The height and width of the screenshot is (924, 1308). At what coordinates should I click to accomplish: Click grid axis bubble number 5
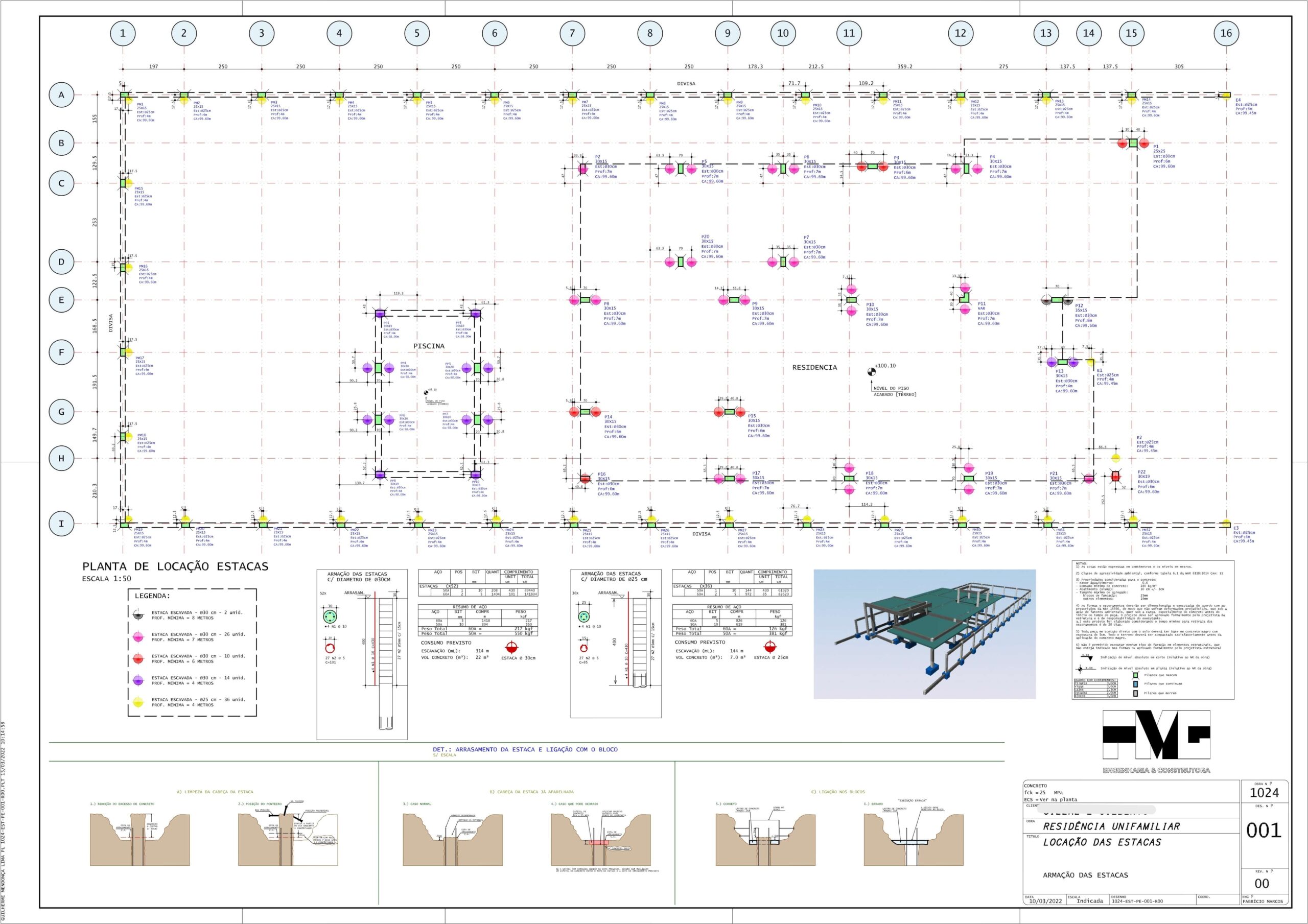(417, 33)
